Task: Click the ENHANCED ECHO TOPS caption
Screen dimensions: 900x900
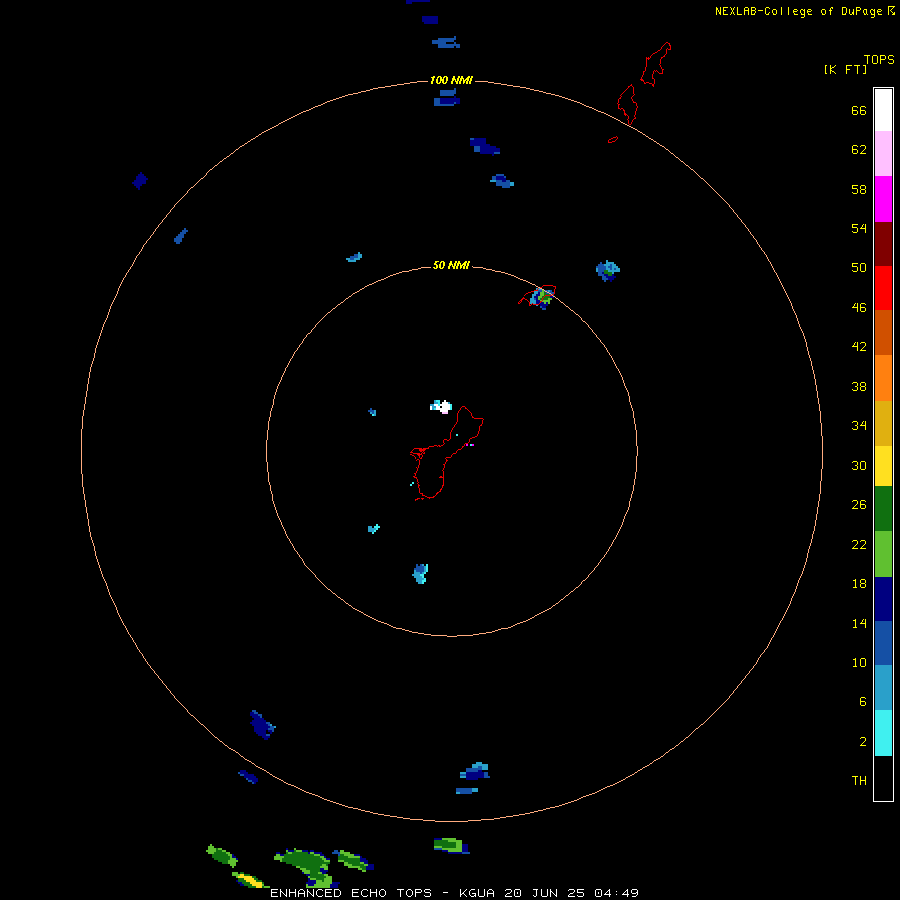Action: point(454,893)
